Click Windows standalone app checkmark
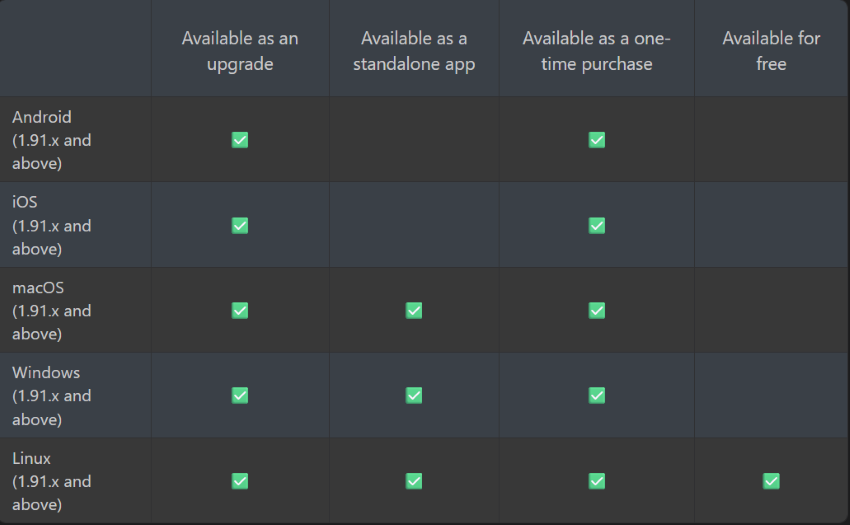The width and height of the screenshot is (850, 525). [x=414, y=395]
